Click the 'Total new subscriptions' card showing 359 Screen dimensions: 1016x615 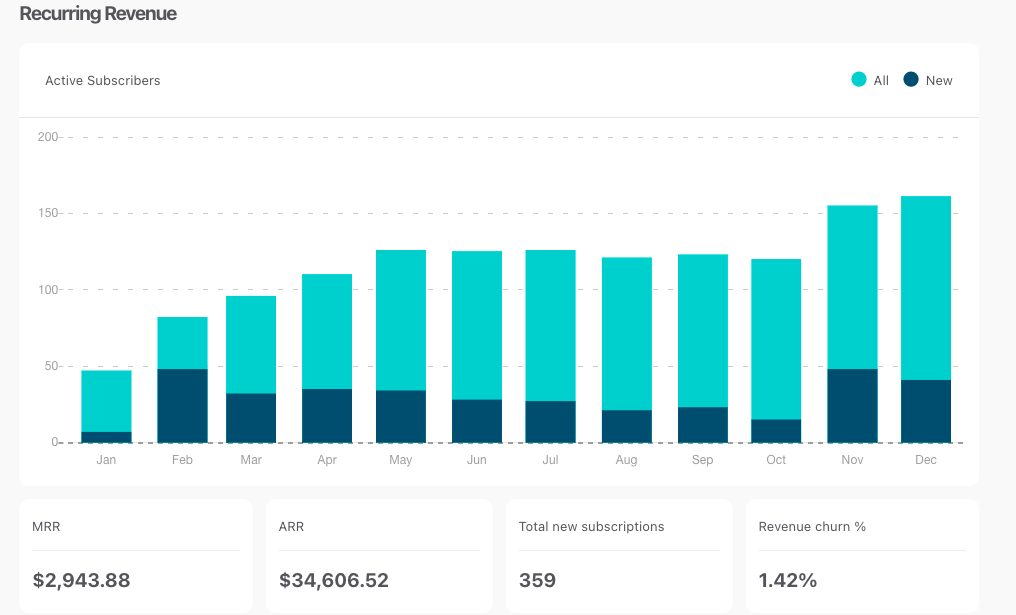click(618, 555)
